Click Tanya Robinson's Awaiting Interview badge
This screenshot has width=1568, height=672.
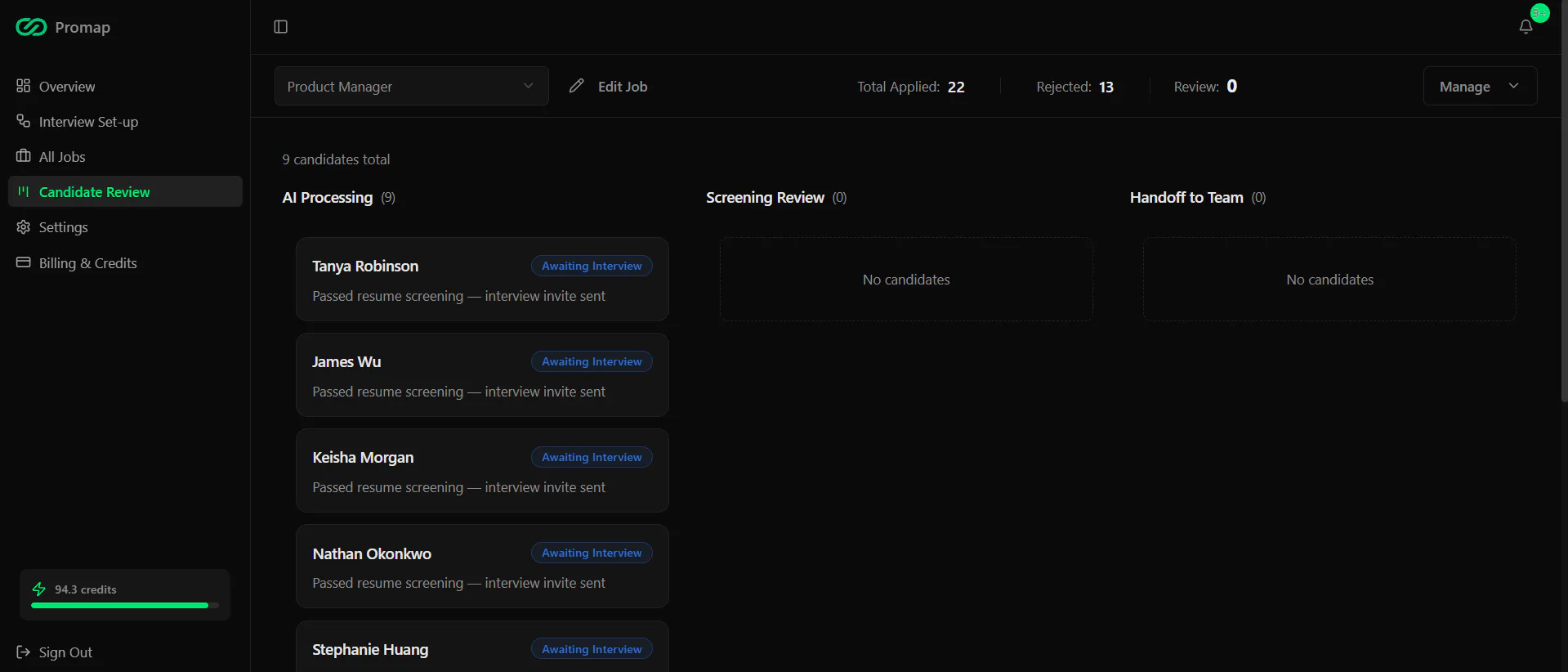592,266
